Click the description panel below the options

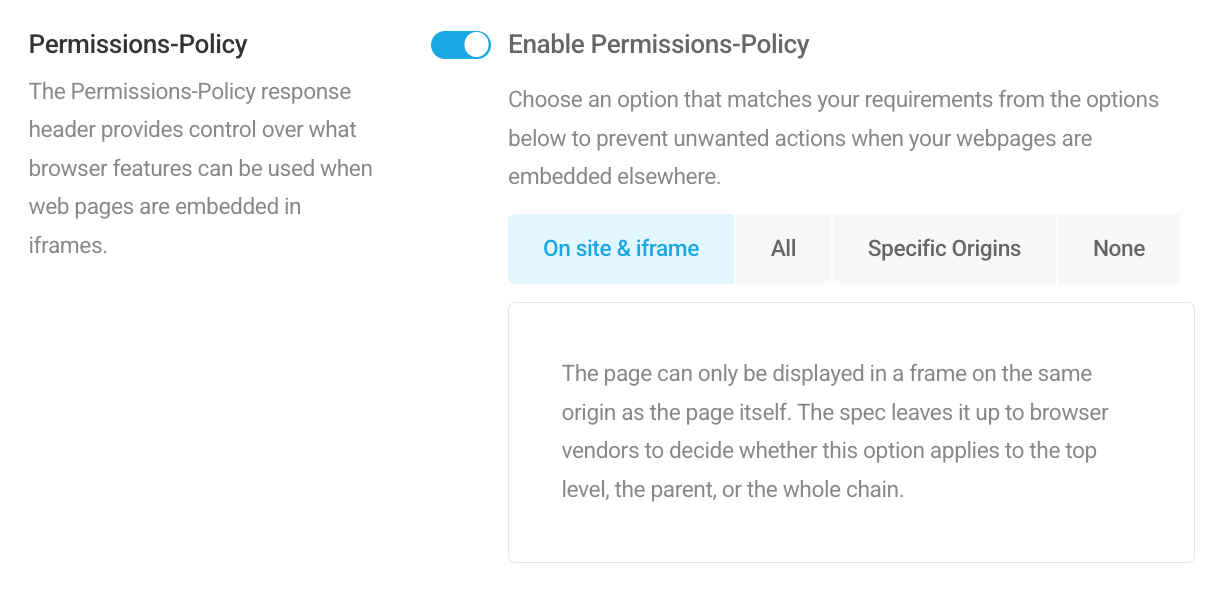click(x=850, y=430)
